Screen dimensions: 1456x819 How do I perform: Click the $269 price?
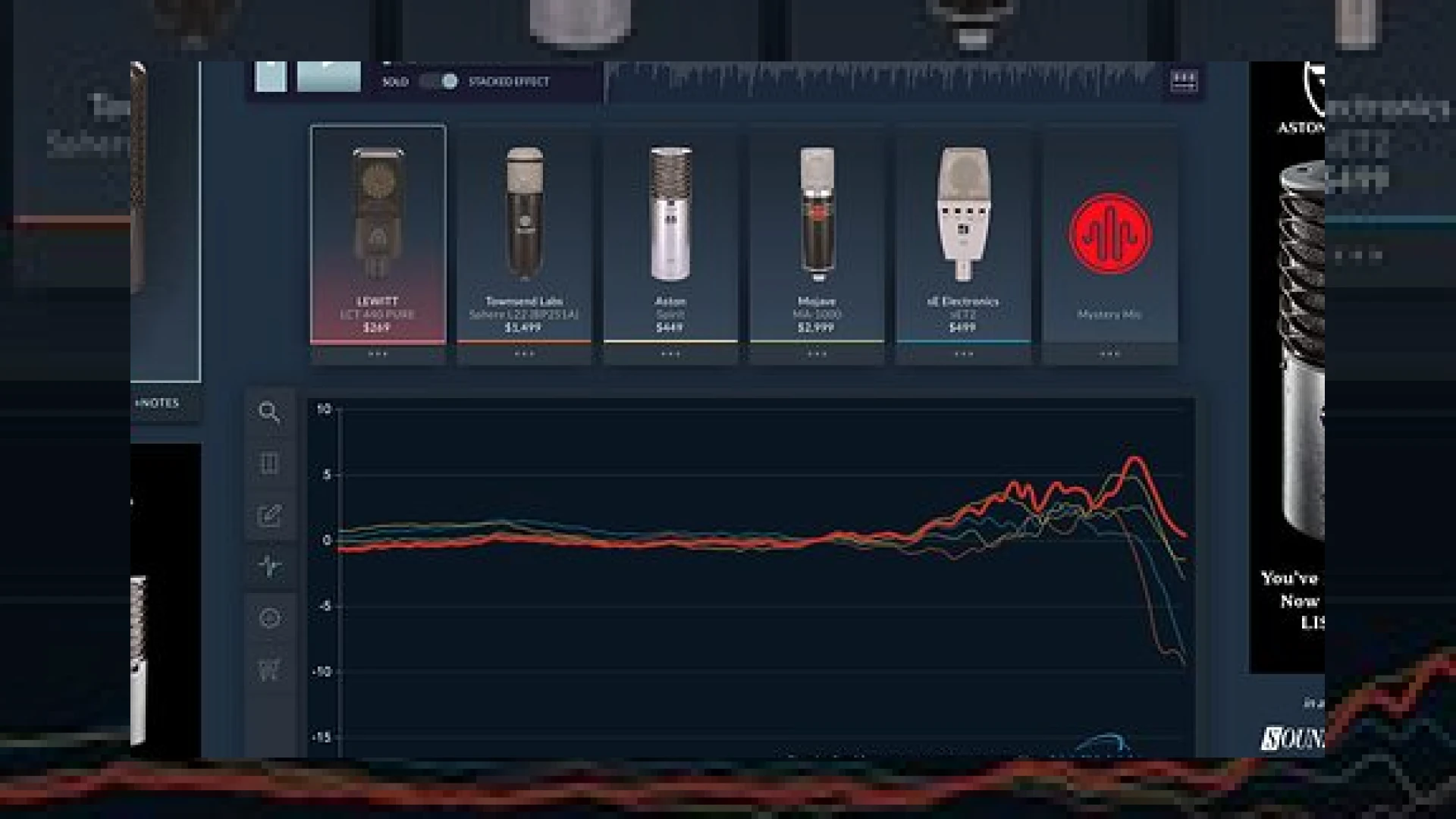coord(377,328)
